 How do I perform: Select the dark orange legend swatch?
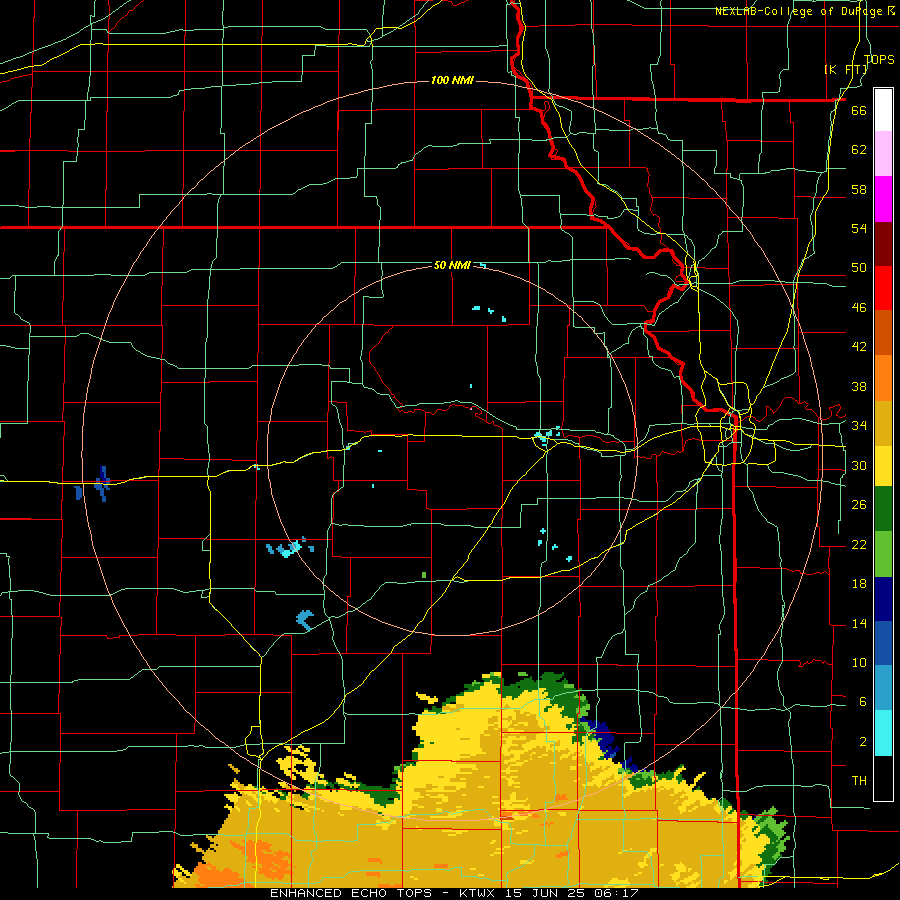pos(883,333)
